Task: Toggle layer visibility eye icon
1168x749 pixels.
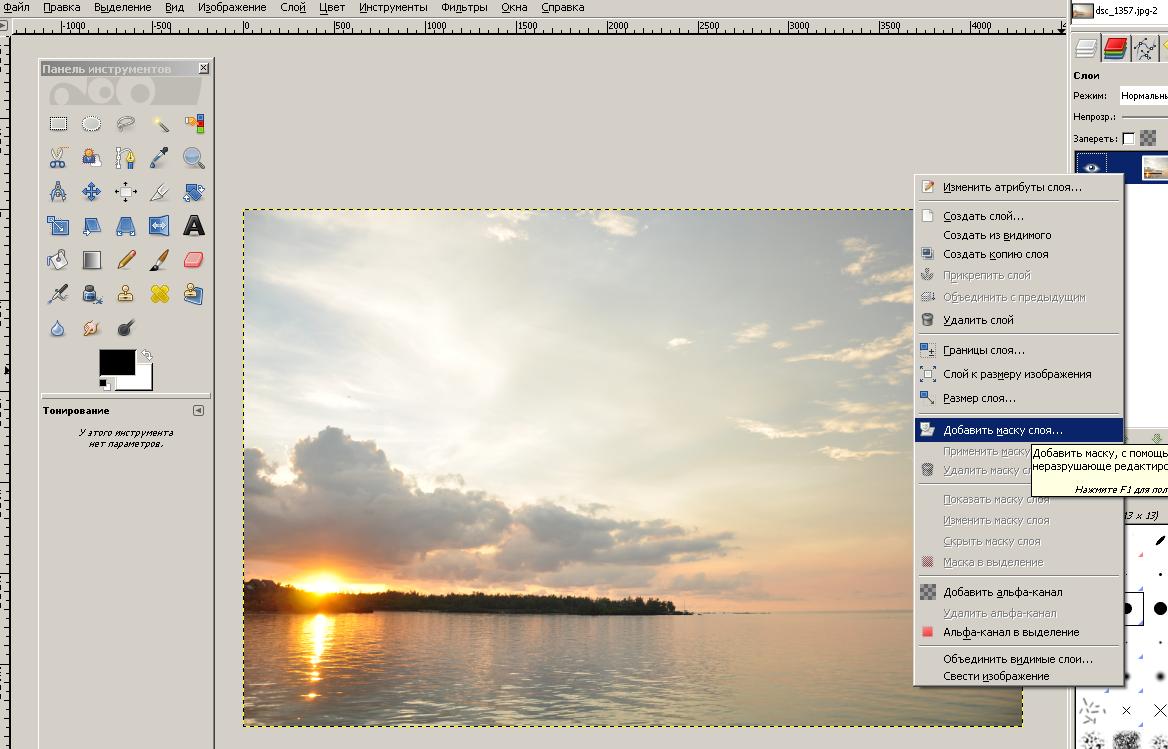Action: click(x=1091, y=167)
